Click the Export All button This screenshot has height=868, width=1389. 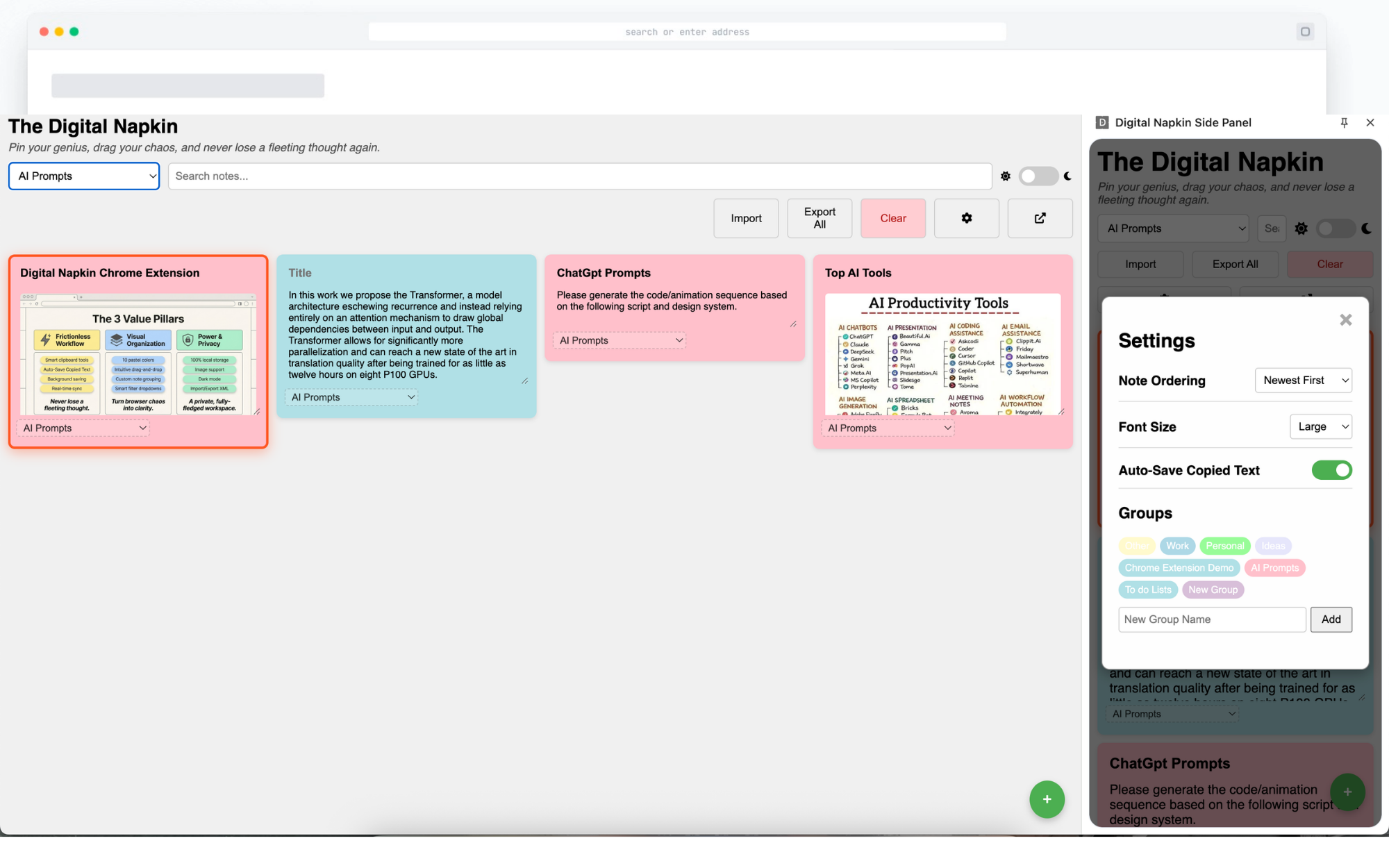tap(820, 218)
